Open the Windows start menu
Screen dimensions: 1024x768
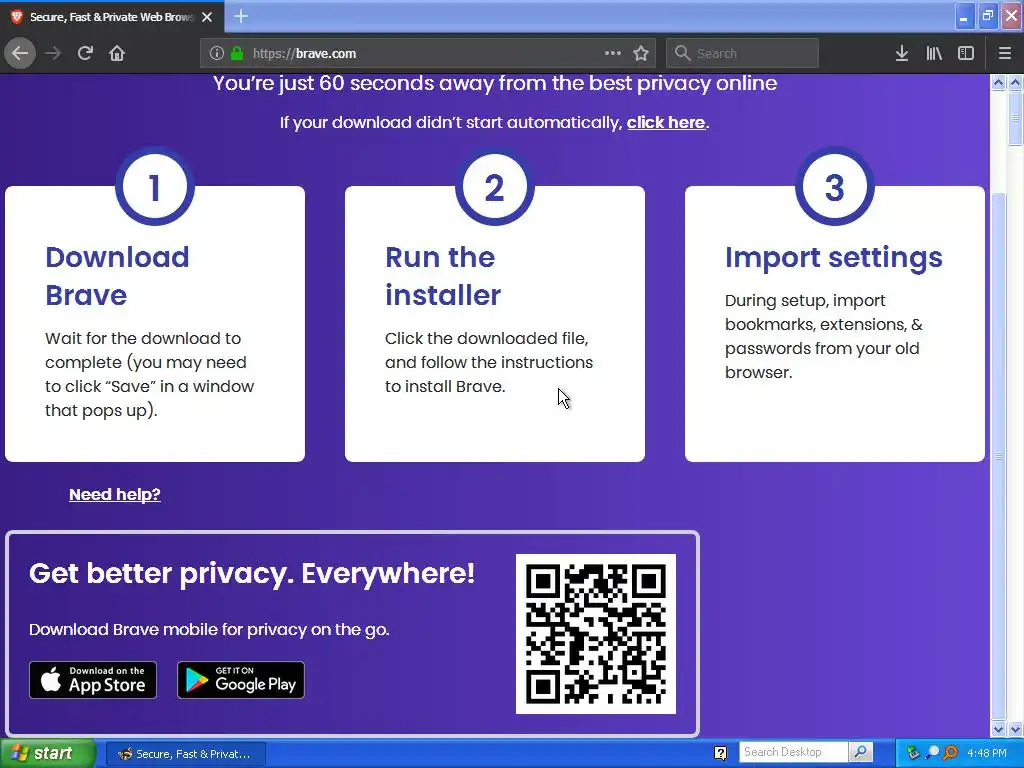(x=47, y=754)
